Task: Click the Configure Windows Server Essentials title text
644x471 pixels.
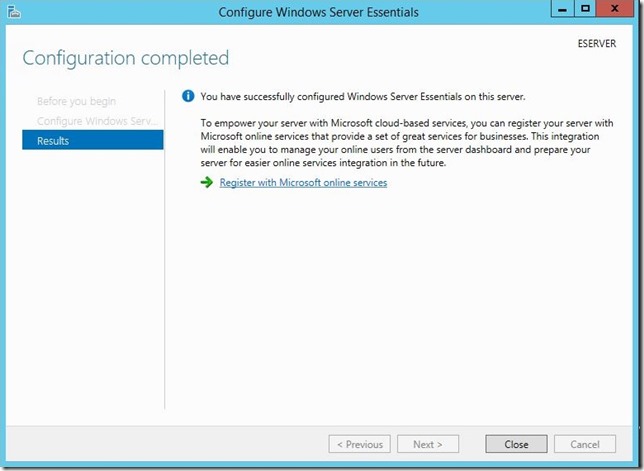Action: (x=319, y=12)
